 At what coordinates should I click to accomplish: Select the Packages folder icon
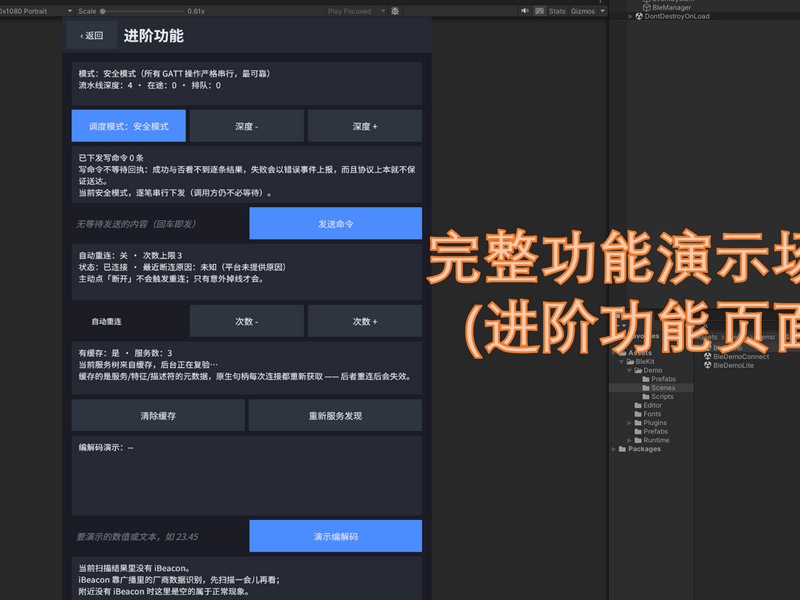(x=622, y=449)
